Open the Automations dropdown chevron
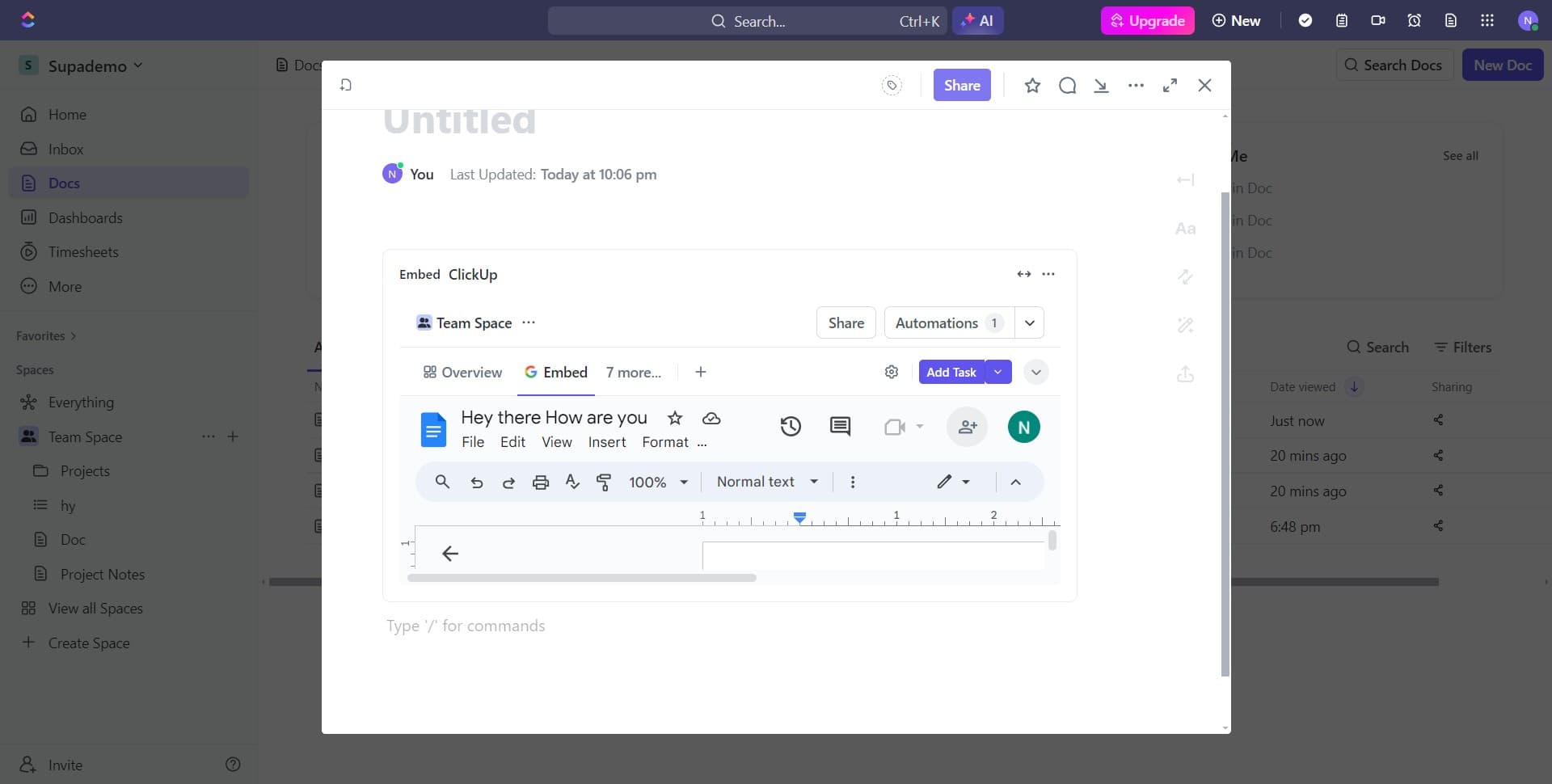The width and height of the screenshot is (1552, 784). (1029, 322)
